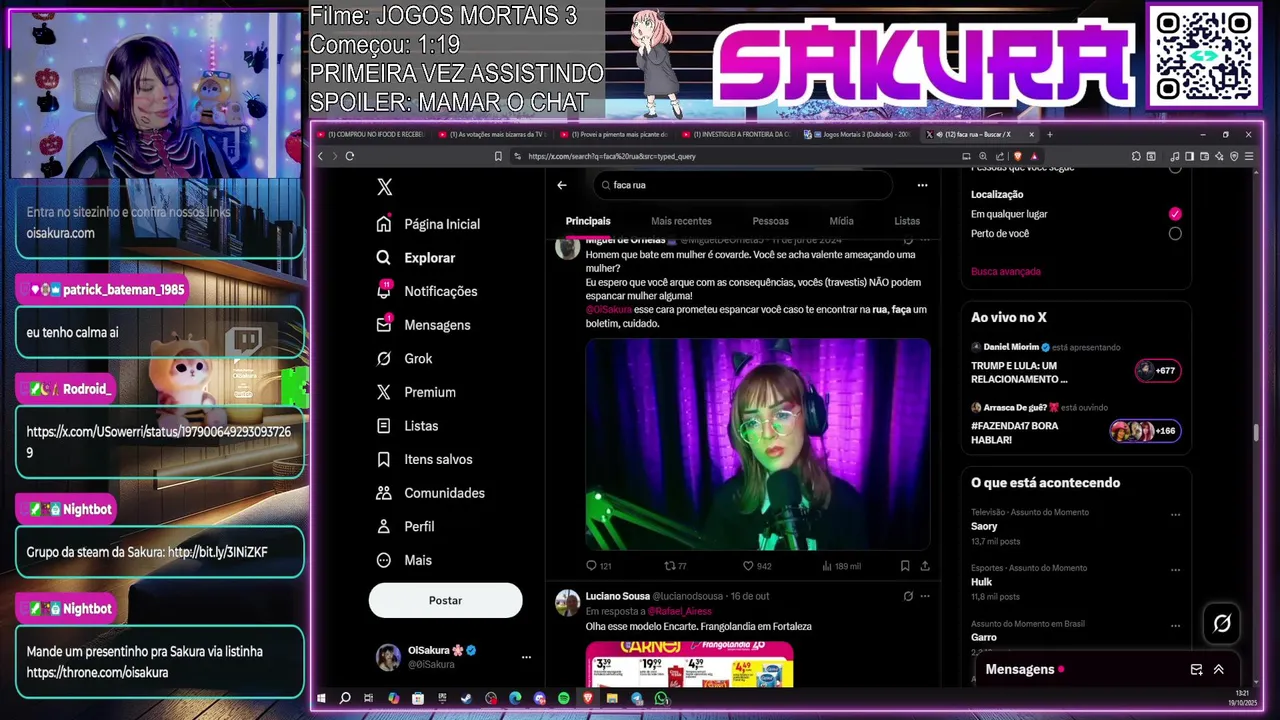1280x720 pixels.
Task: Switch to Listas search tab
Action: (x=907, y=221)
